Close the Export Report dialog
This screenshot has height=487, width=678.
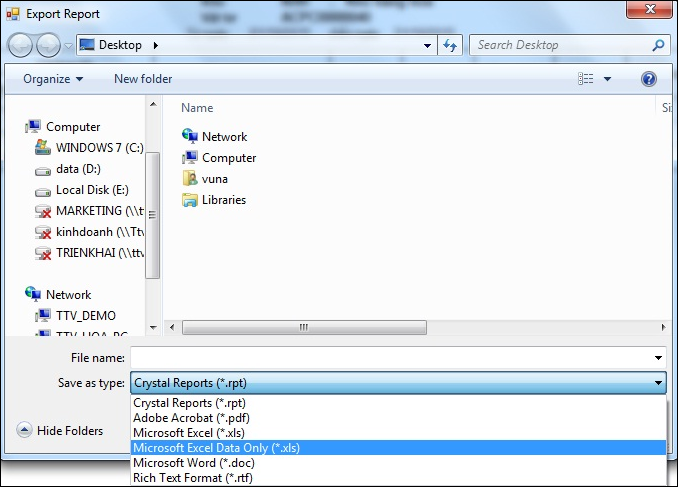pos(649,10)
